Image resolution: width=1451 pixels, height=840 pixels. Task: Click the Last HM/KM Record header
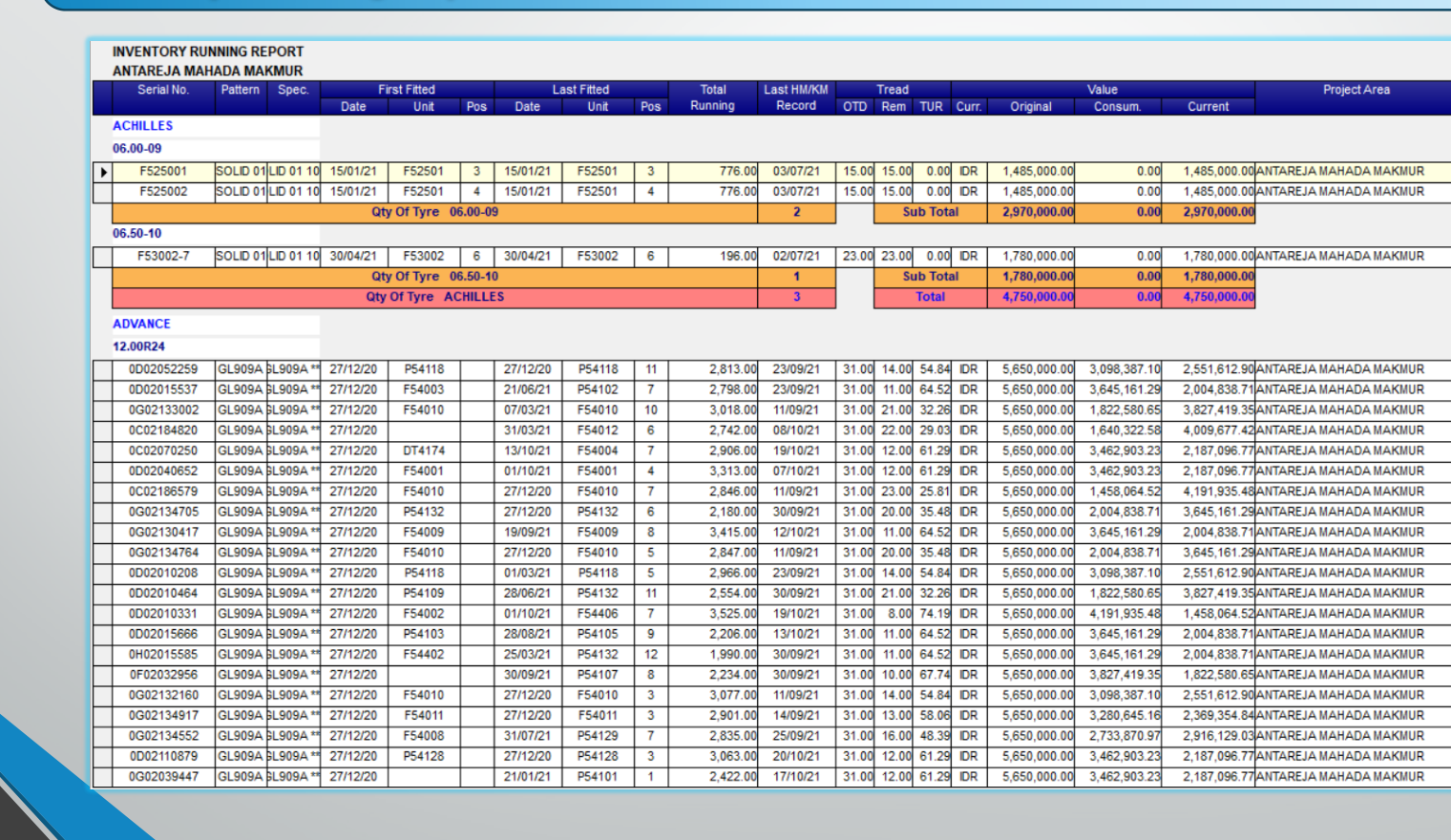(x=796, y=97)
